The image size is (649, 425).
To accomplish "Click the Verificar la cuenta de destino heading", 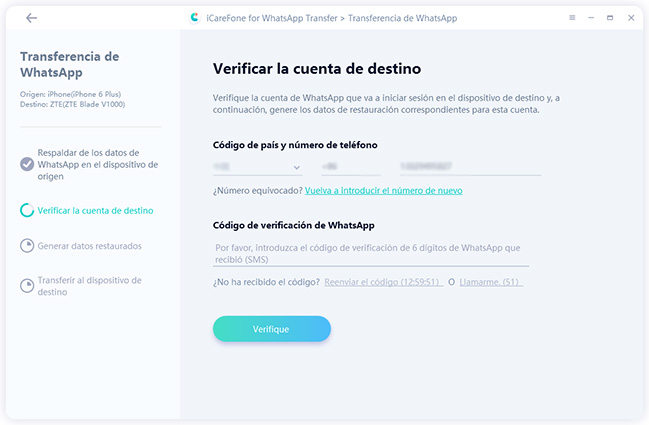I will (317, 69).
